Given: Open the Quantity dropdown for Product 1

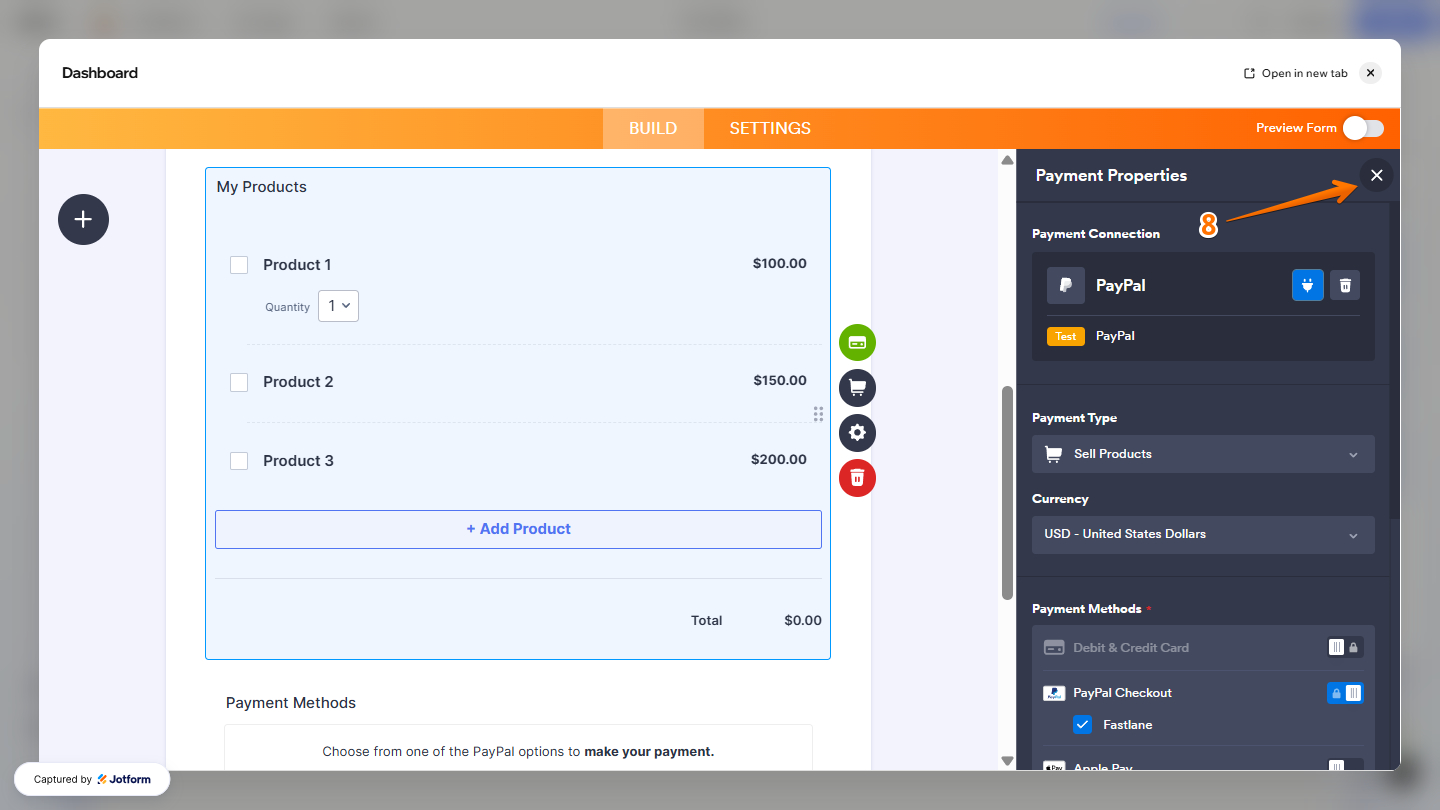Looking at the screenshot, I should [338, 306].
